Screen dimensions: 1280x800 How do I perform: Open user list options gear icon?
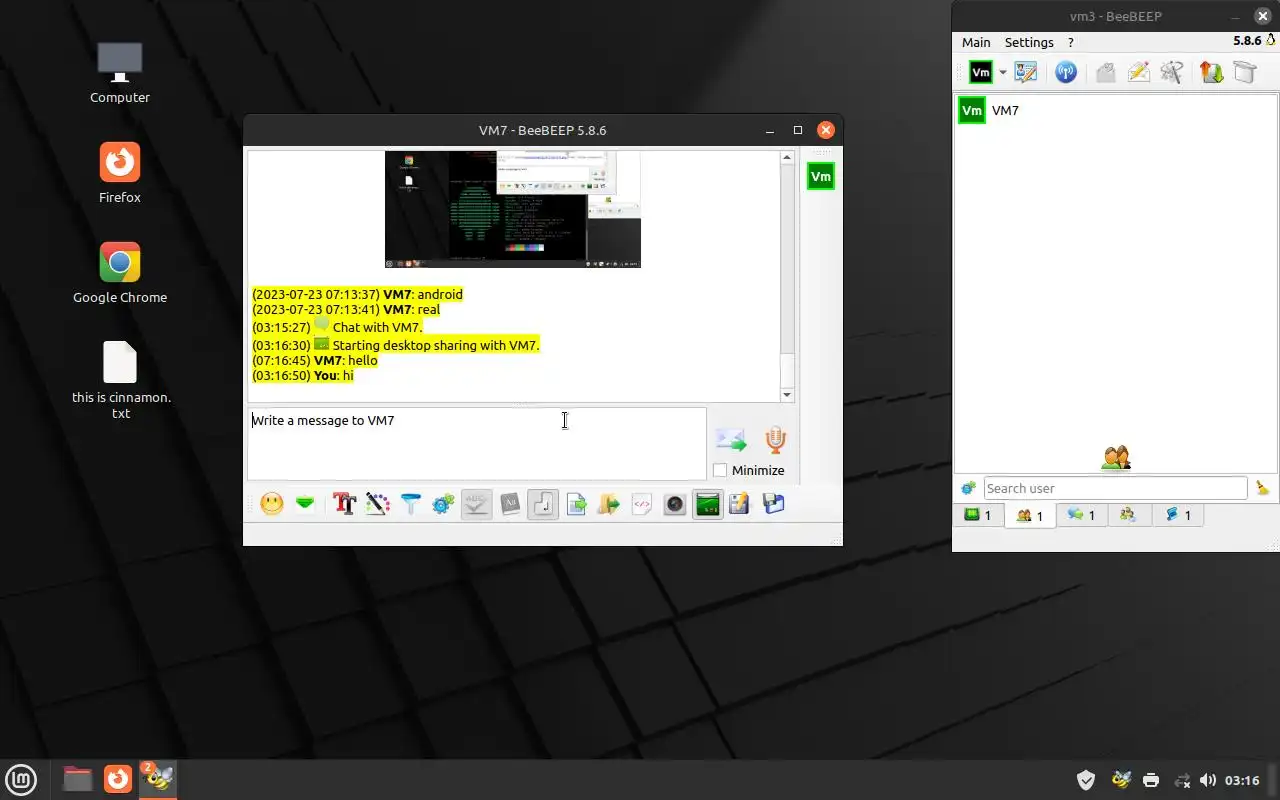(x=968, y=488)
